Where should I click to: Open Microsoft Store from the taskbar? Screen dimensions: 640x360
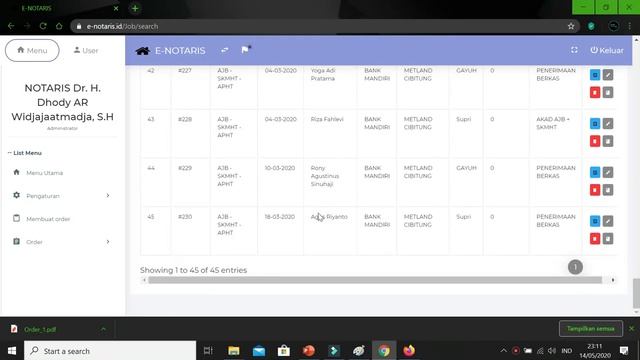pyautogui.click(x=284, y=351)
